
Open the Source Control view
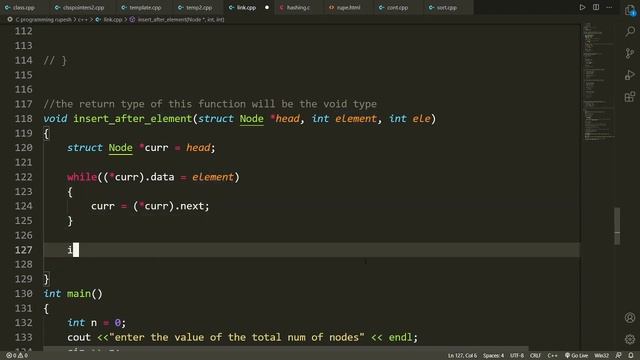(x=630, y=53)
